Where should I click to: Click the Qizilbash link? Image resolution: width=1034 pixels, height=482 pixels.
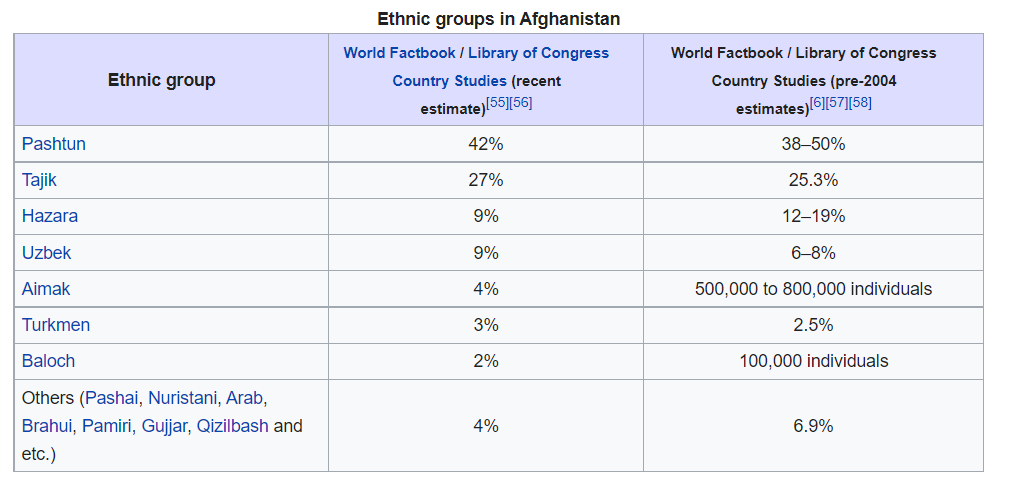[232, 426]
